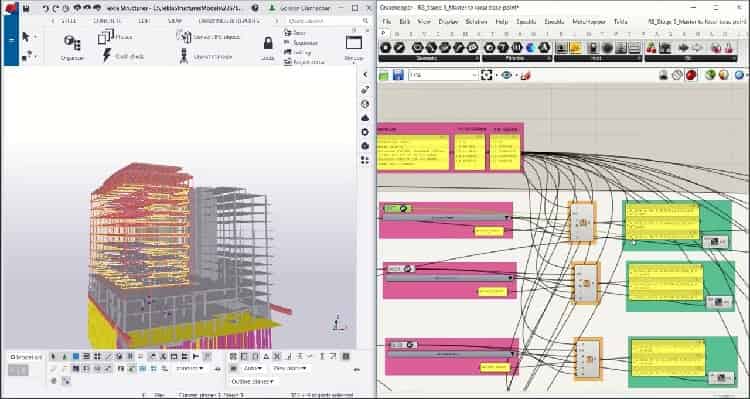Screen dimensions: 750x399
Task: Open the View plane dropdown in Tekla
Action: click(x=289, y=368)
